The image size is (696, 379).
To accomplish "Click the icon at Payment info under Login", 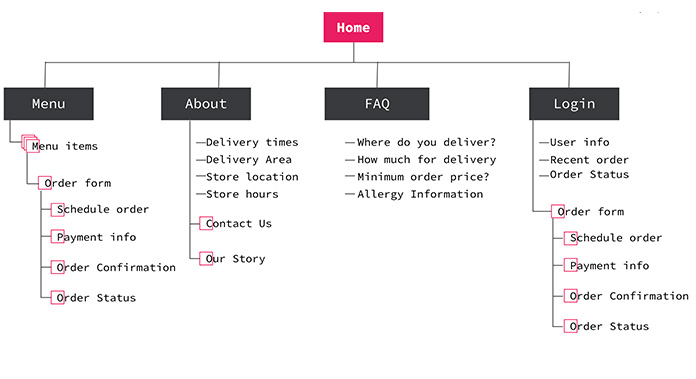I will click(x=570, y=265).
